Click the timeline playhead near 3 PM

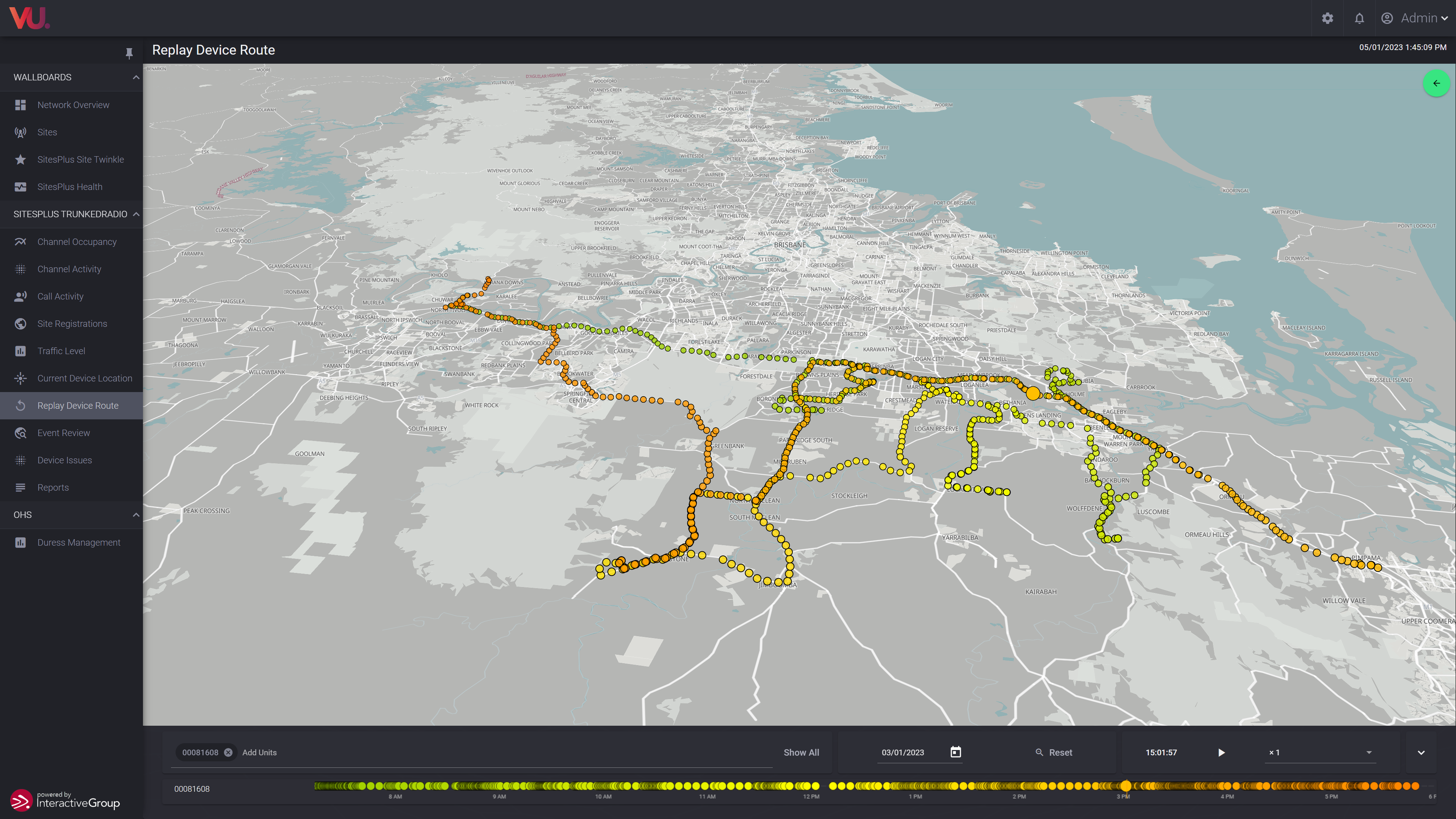1126,786
